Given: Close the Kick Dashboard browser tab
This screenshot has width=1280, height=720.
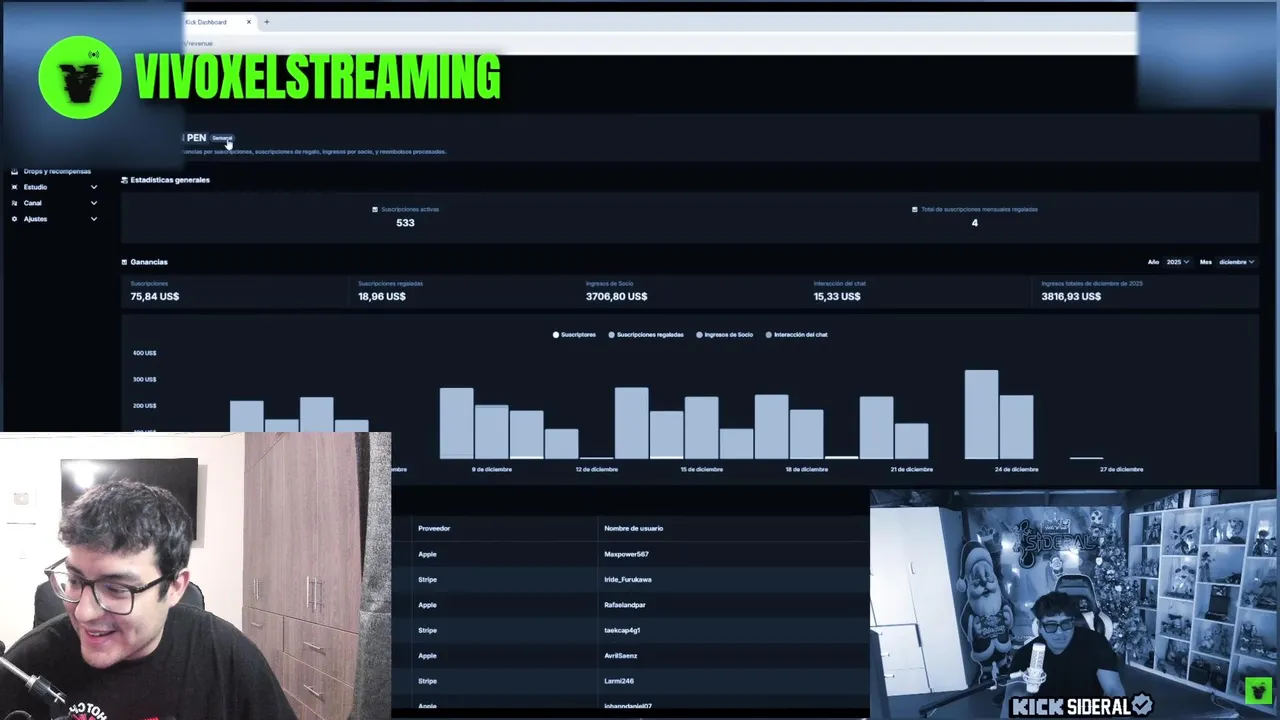Looking at the screenshot, I should [249, 22].
